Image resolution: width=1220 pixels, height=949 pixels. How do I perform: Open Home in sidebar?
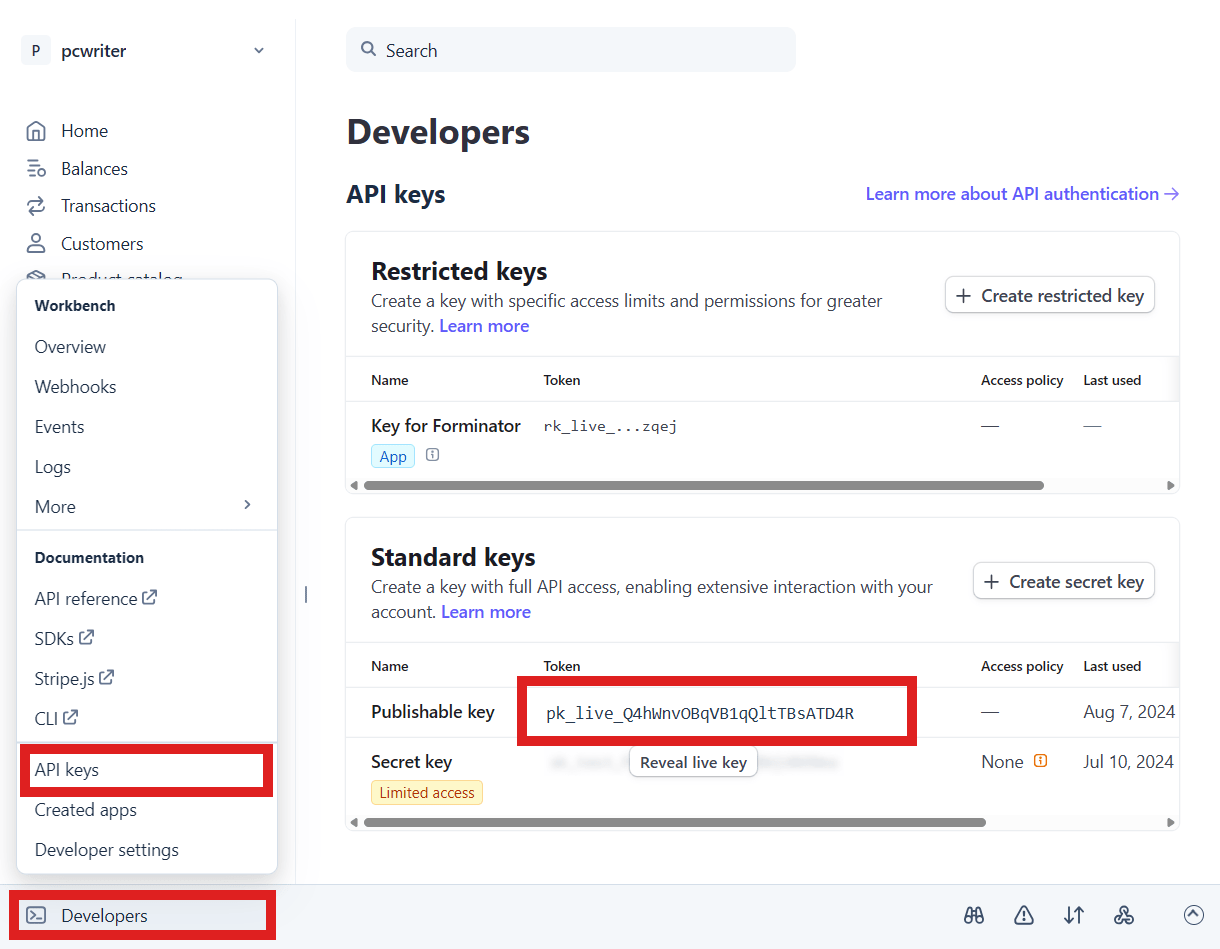pyautogui.click(x=84, y=131)
